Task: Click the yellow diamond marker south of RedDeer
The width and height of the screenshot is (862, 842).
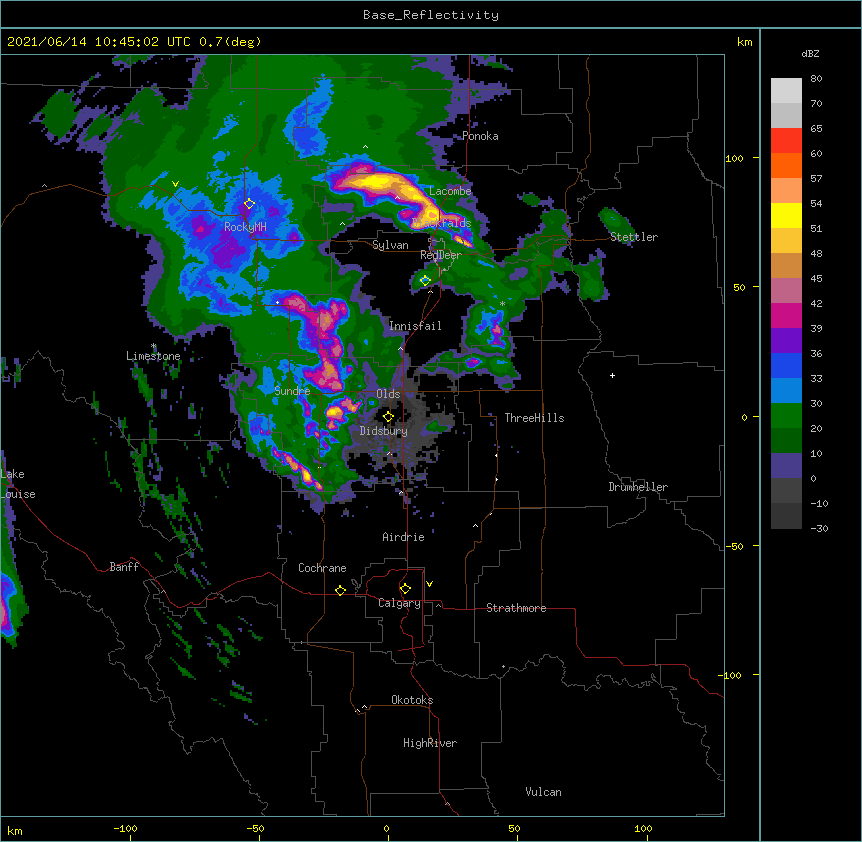Action: [425, 280]
